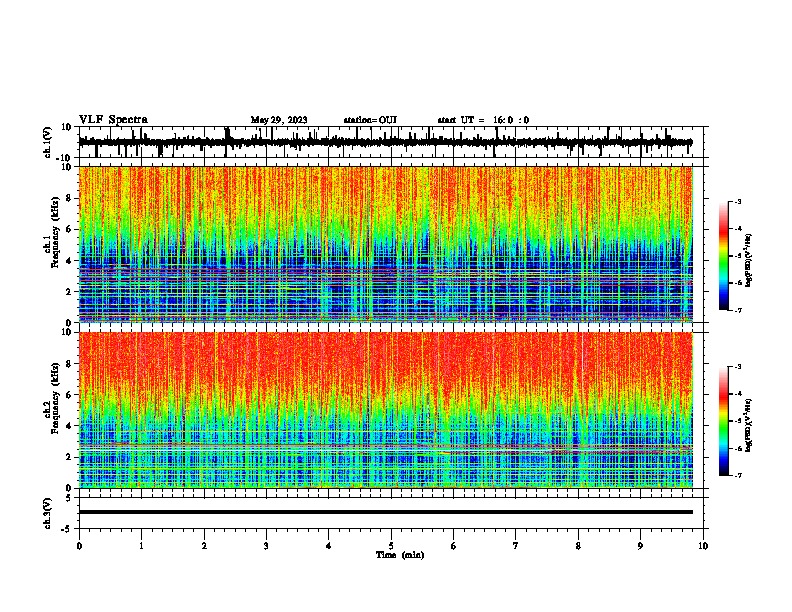Click the ch.1 voltage waveform trace panel
Screen dimensions: 792x612
pos(391,142)
